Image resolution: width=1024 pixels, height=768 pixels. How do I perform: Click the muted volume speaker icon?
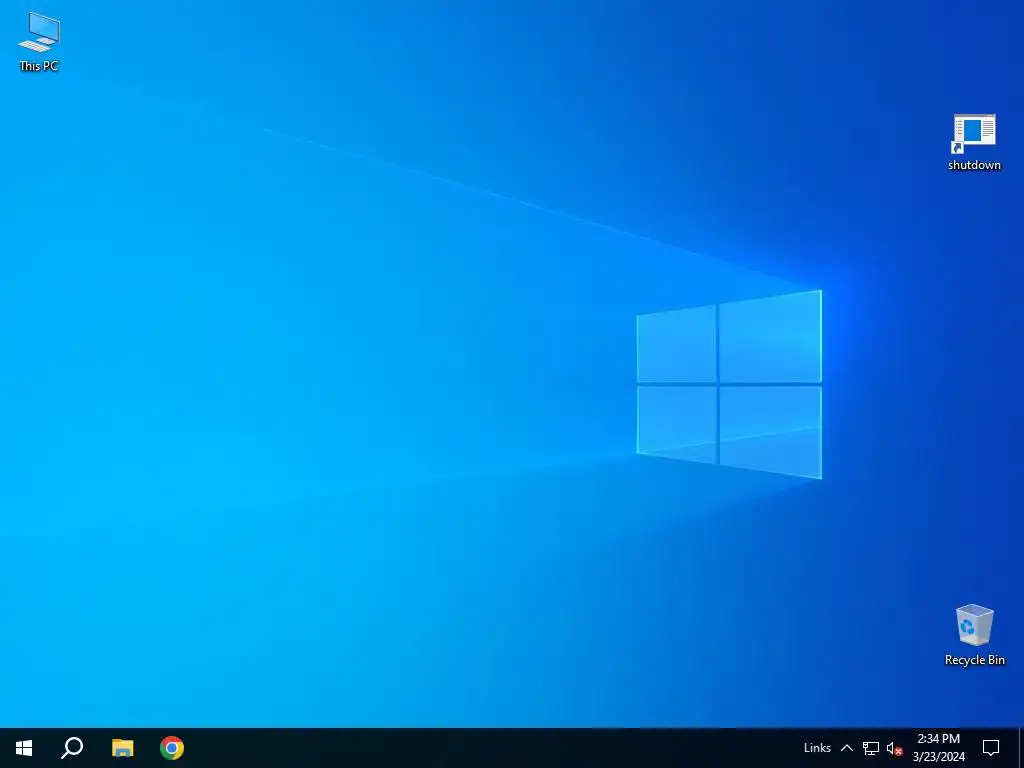click(x=894, y=748)
